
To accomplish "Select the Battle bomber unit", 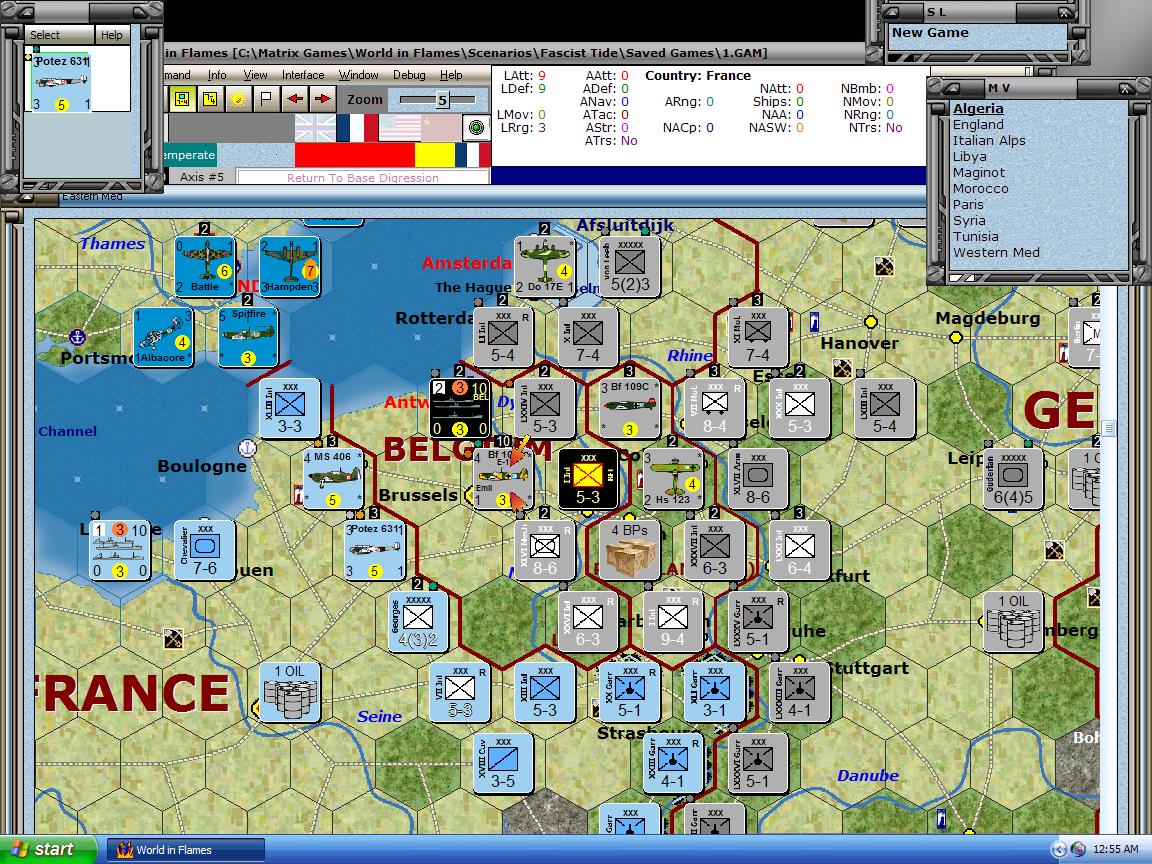I will pos(205,265).
